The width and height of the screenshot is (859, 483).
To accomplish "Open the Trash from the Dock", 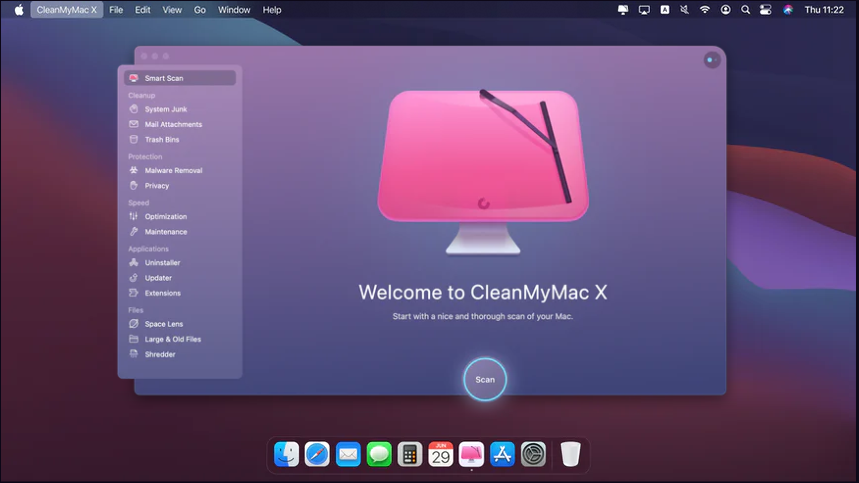I will pos(570,454).
